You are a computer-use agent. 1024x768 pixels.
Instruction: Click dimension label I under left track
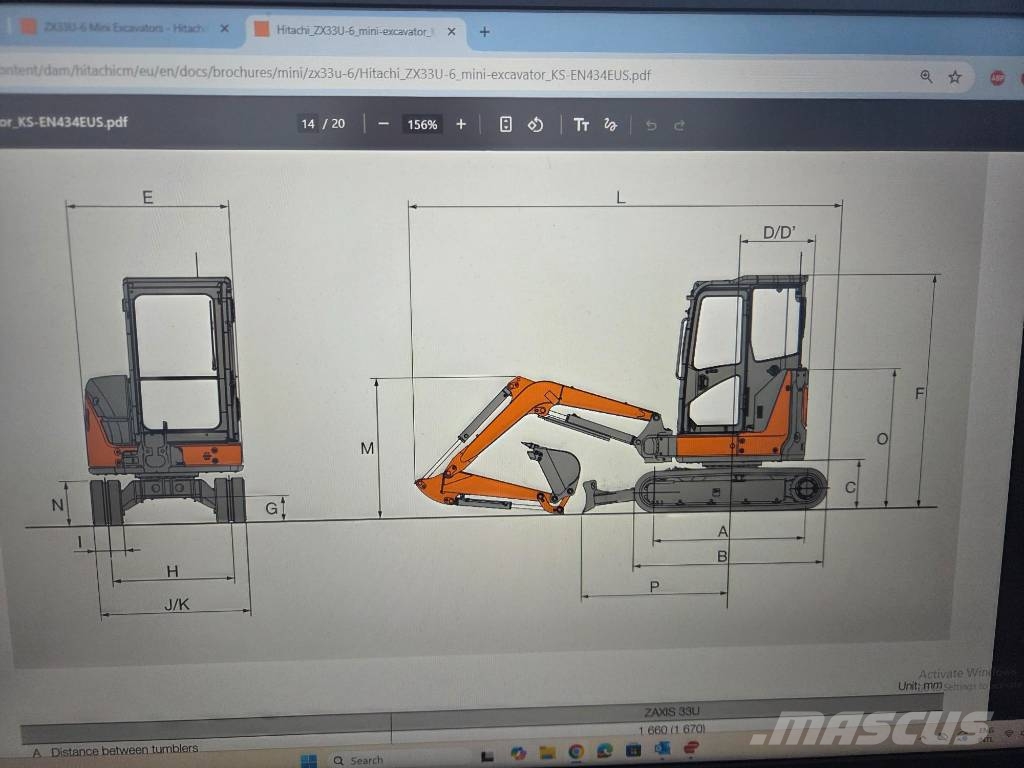point(80,541)
